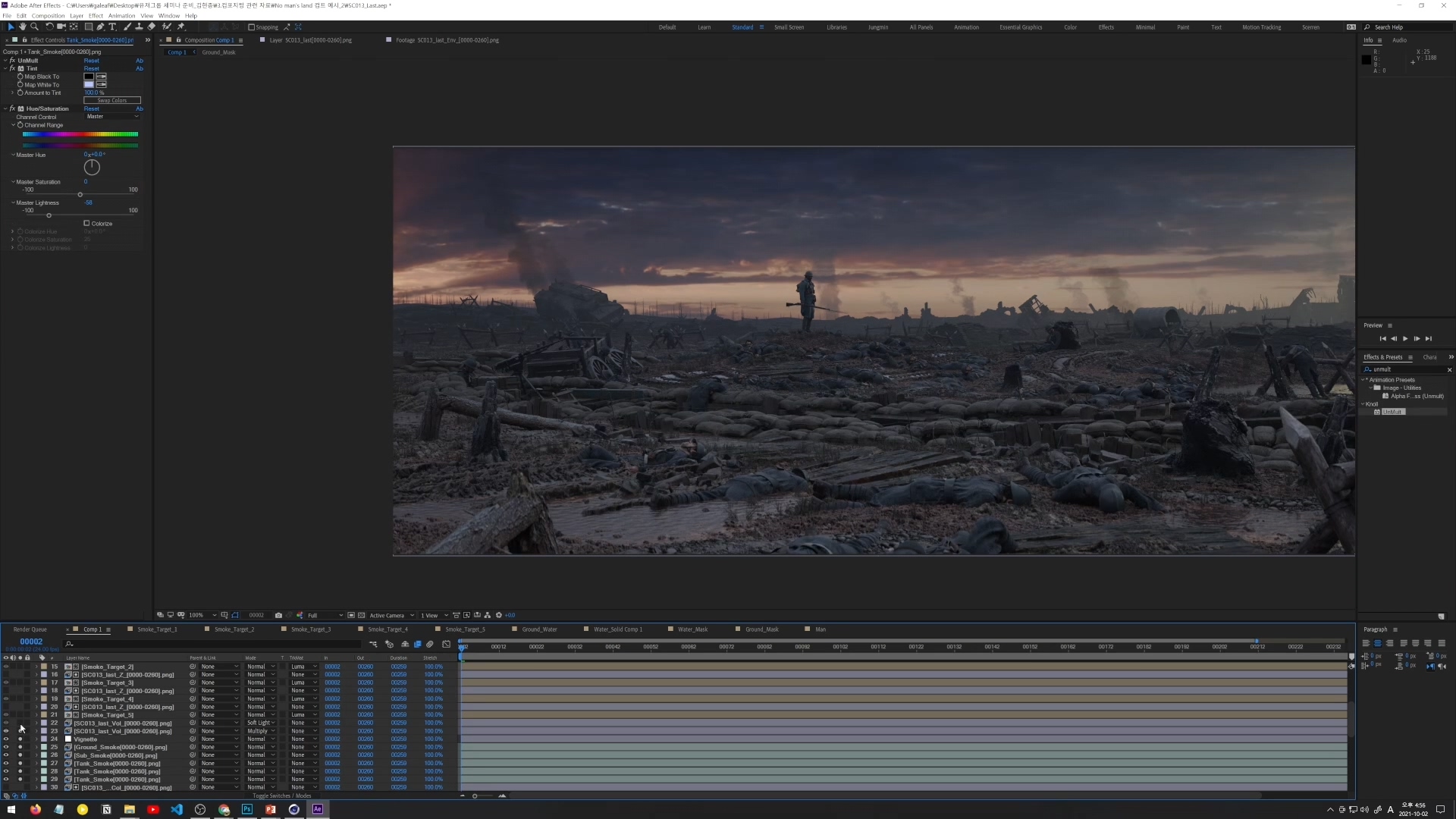Hide the Vignette layer with eye icon
1456x819 pixels.
click(6, 739)
